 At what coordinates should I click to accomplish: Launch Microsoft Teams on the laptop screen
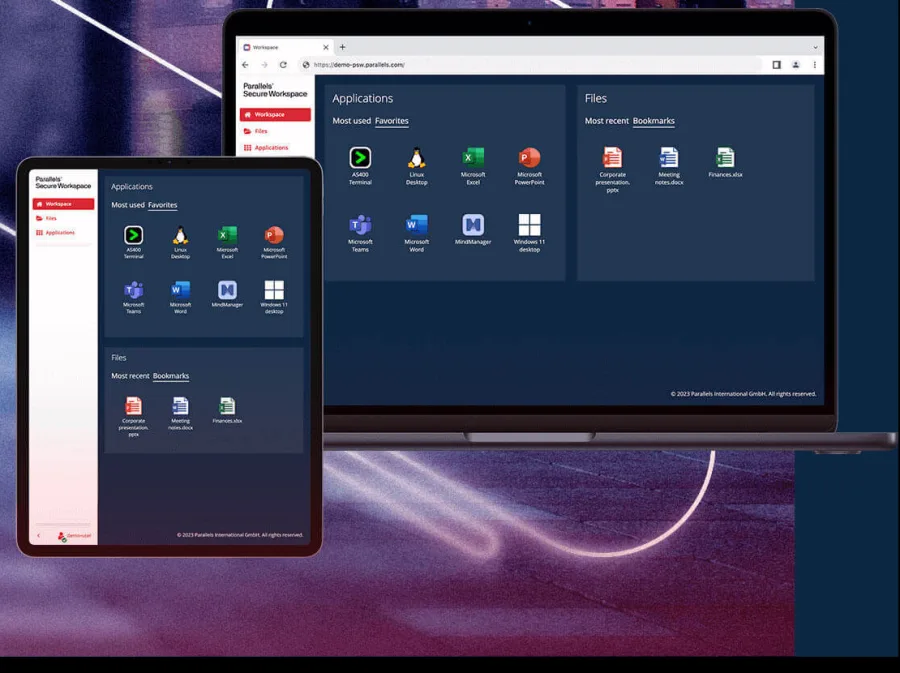point(360,233)
